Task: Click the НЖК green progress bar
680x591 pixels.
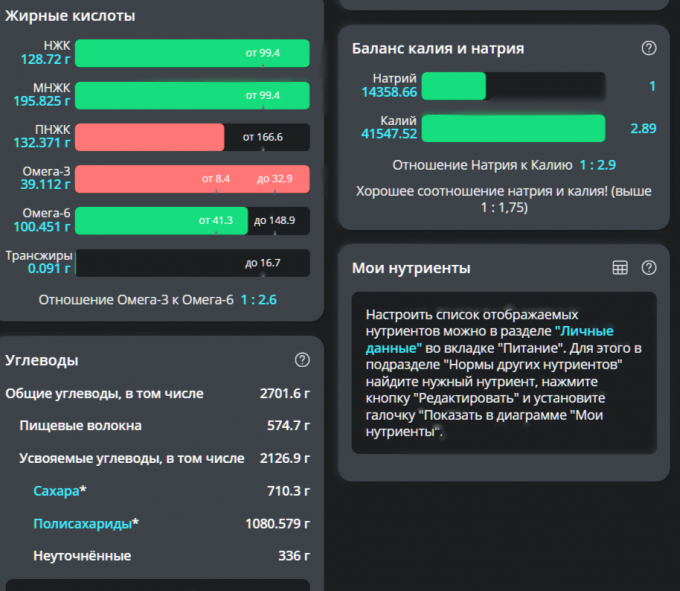Action: pyautogui.click(x=192, y=53)
